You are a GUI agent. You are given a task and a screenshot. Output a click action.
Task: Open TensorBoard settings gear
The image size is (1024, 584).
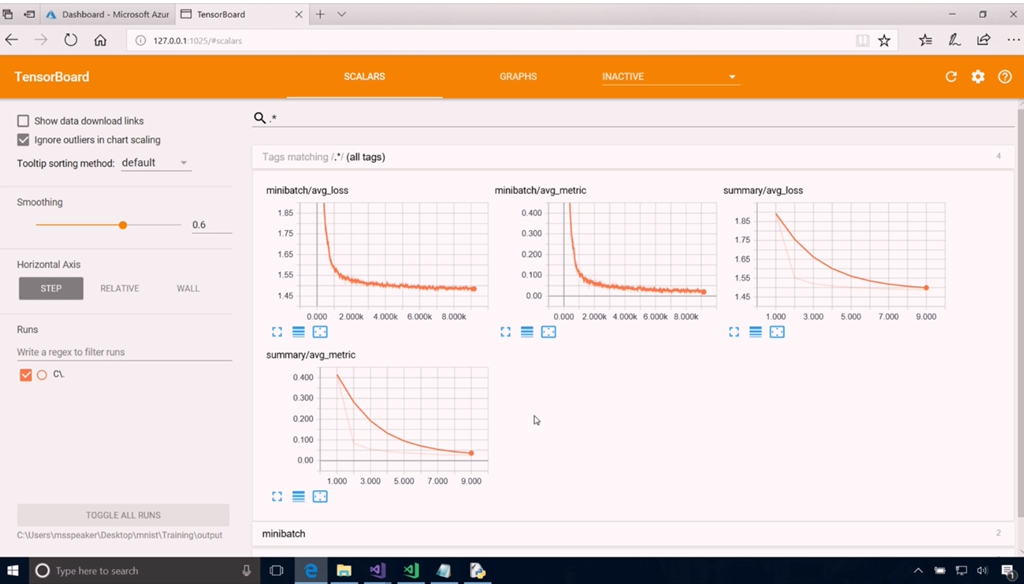[978, 77]
